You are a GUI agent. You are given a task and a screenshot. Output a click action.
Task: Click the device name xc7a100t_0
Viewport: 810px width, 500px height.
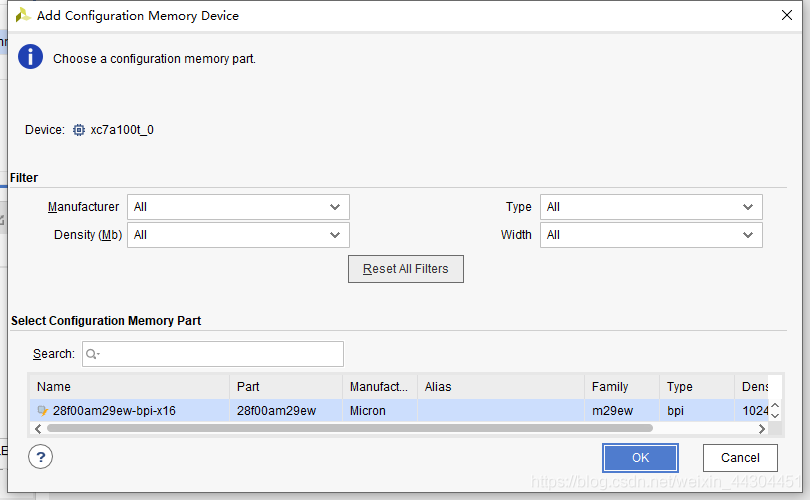click(122, 130)
